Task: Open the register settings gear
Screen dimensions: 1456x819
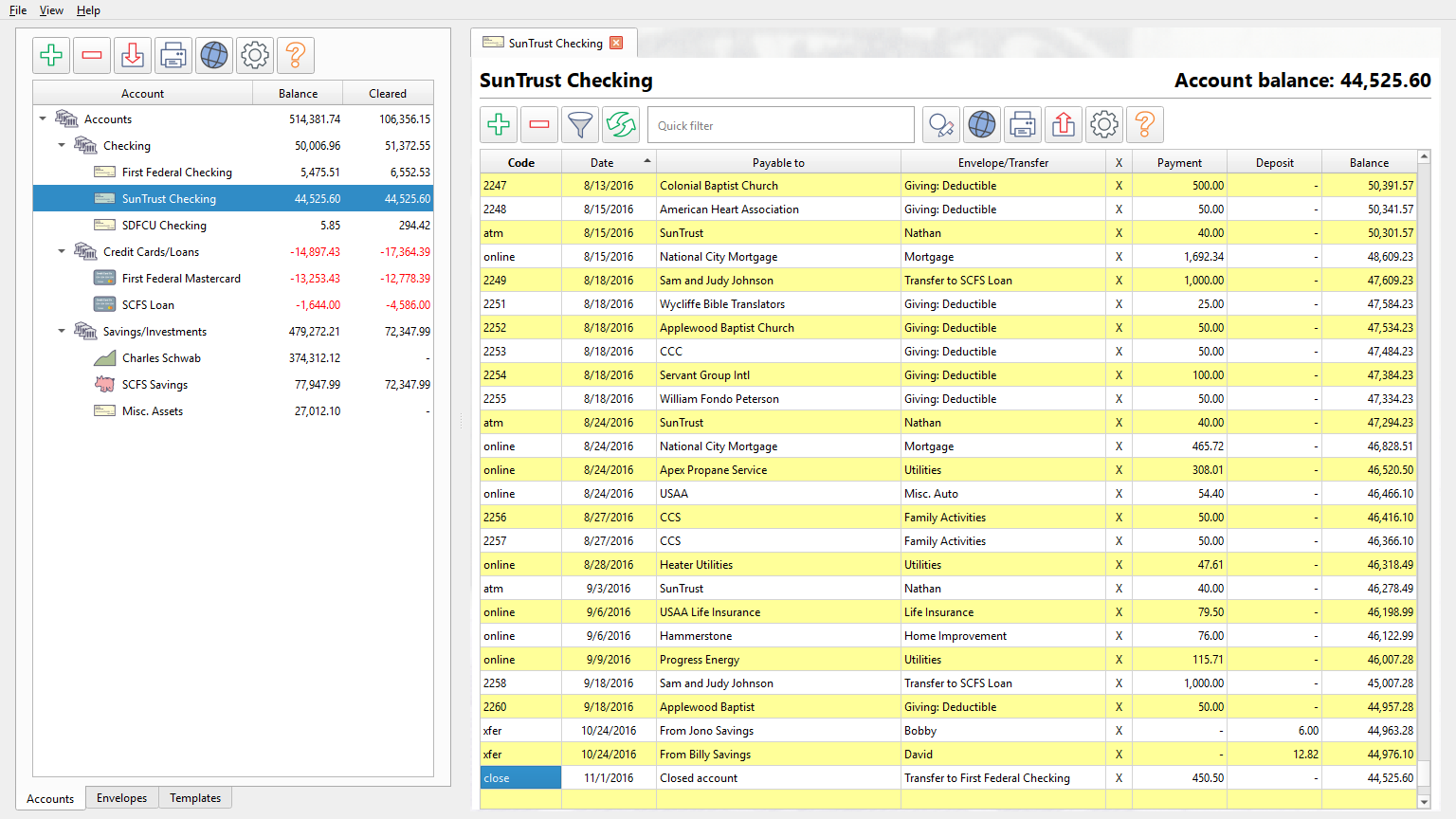Action: click(x=1104, y=124)
